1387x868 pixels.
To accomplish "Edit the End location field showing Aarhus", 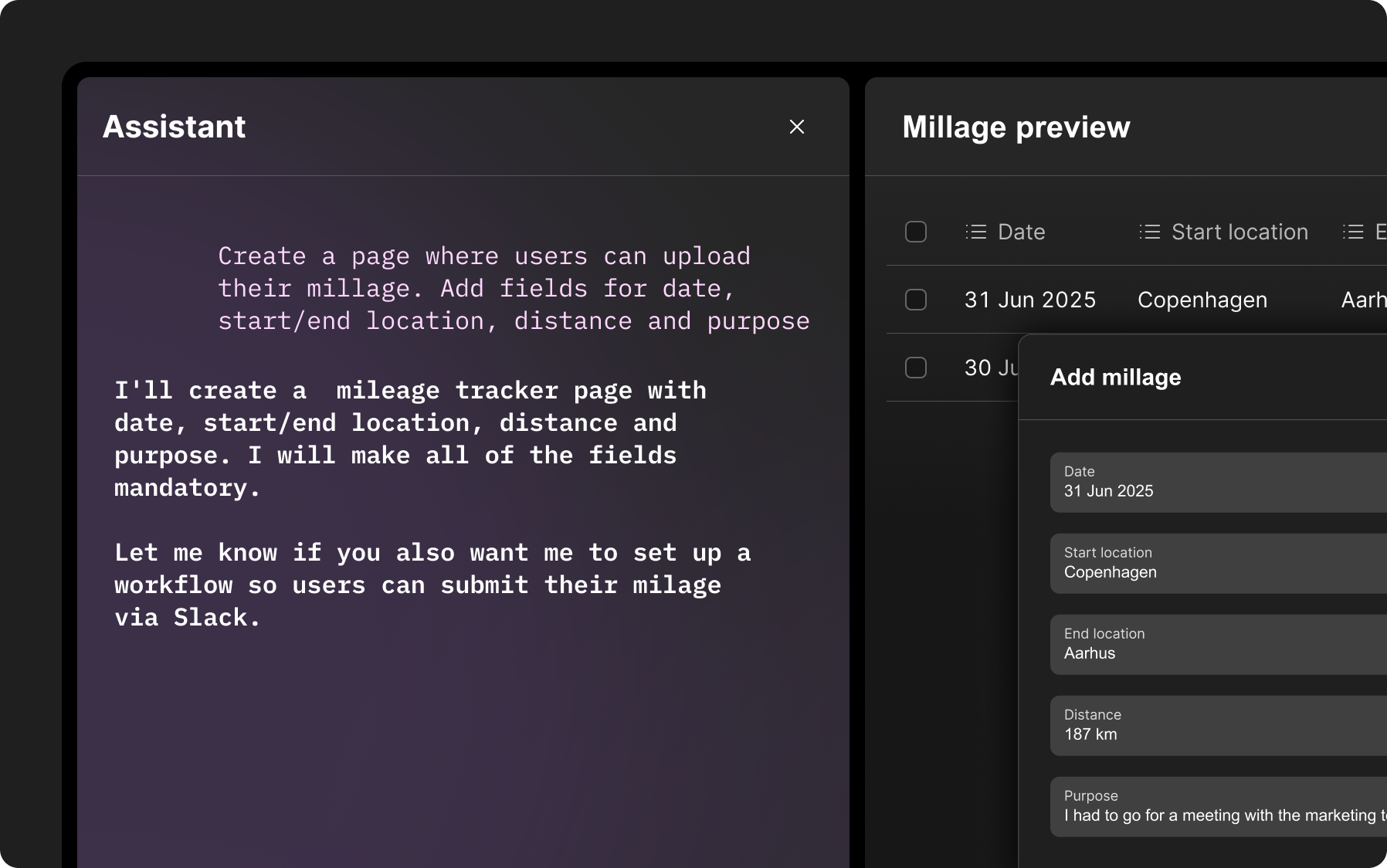I will pos(1219,645).
